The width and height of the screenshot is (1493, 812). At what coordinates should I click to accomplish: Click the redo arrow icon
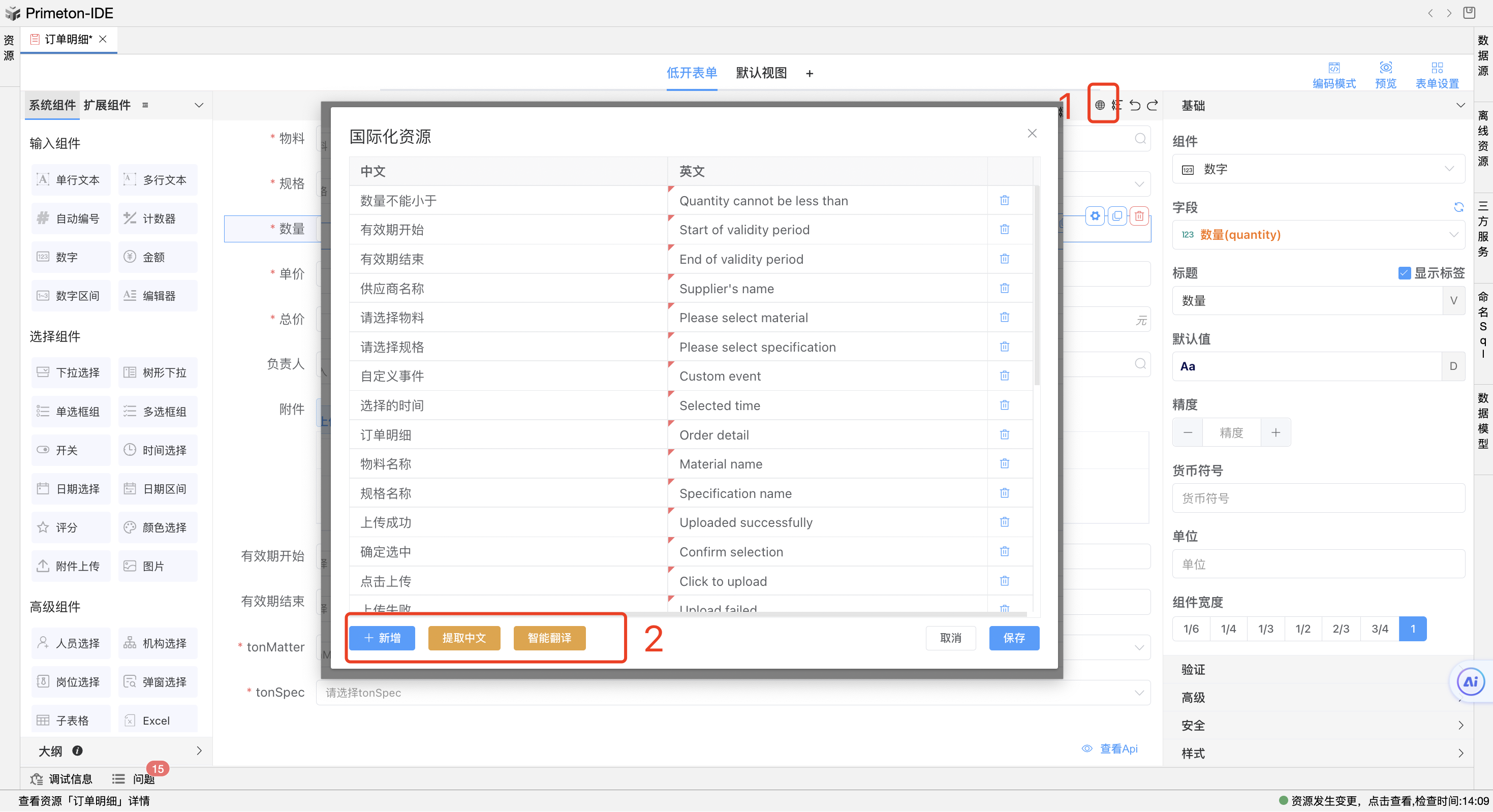[1153, 105]
